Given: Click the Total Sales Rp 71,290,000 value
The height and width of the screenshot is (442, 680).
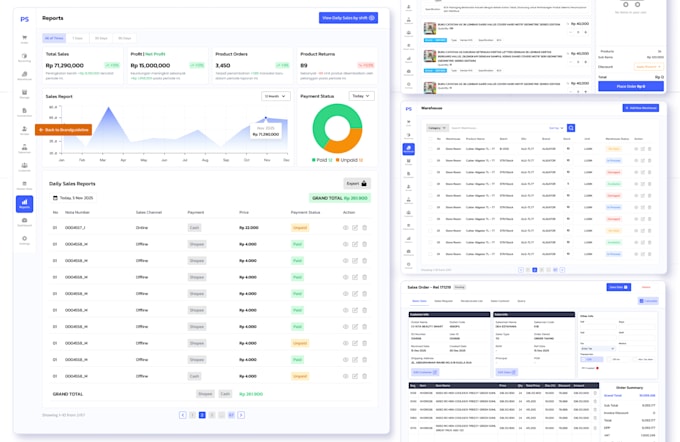Looking at the screenshot, I should pyautogui.click(x=65, y=65).
